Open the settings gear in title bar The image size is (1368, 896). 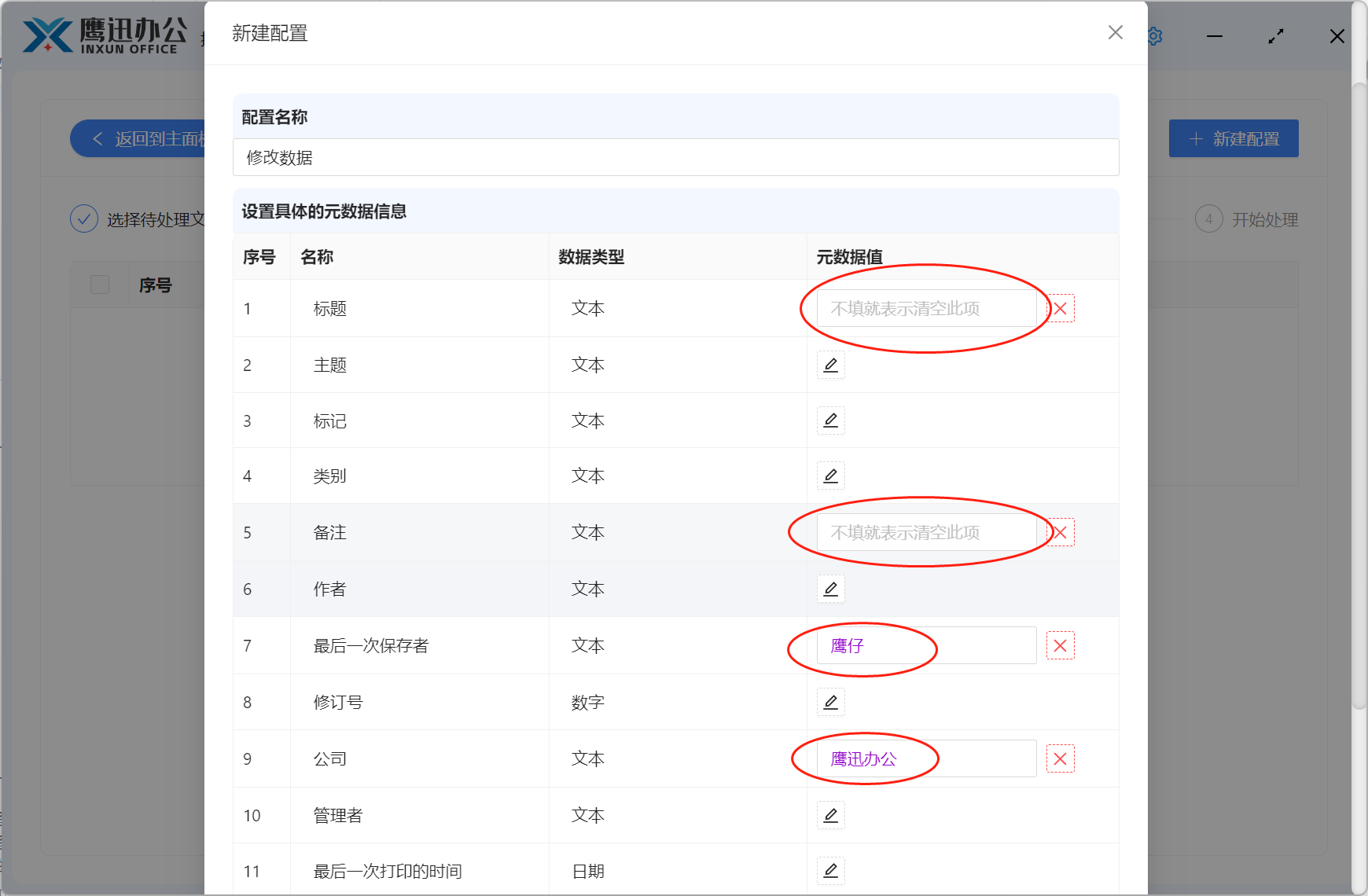[x=1153, y=35]
